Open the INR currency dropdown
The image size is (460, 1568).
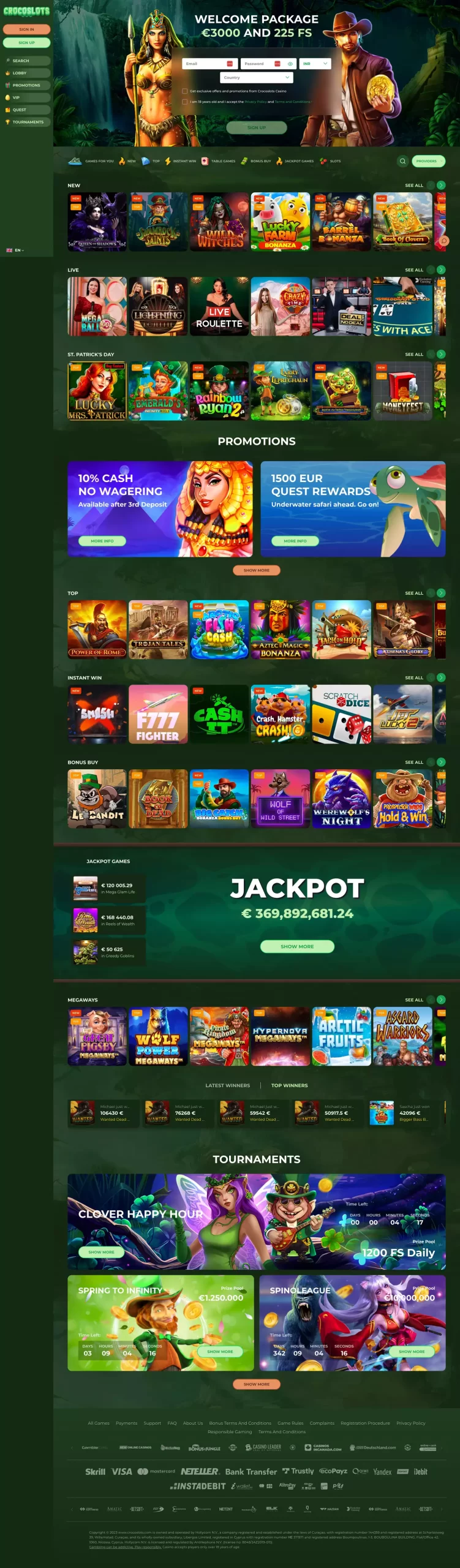tap(315, 64)
